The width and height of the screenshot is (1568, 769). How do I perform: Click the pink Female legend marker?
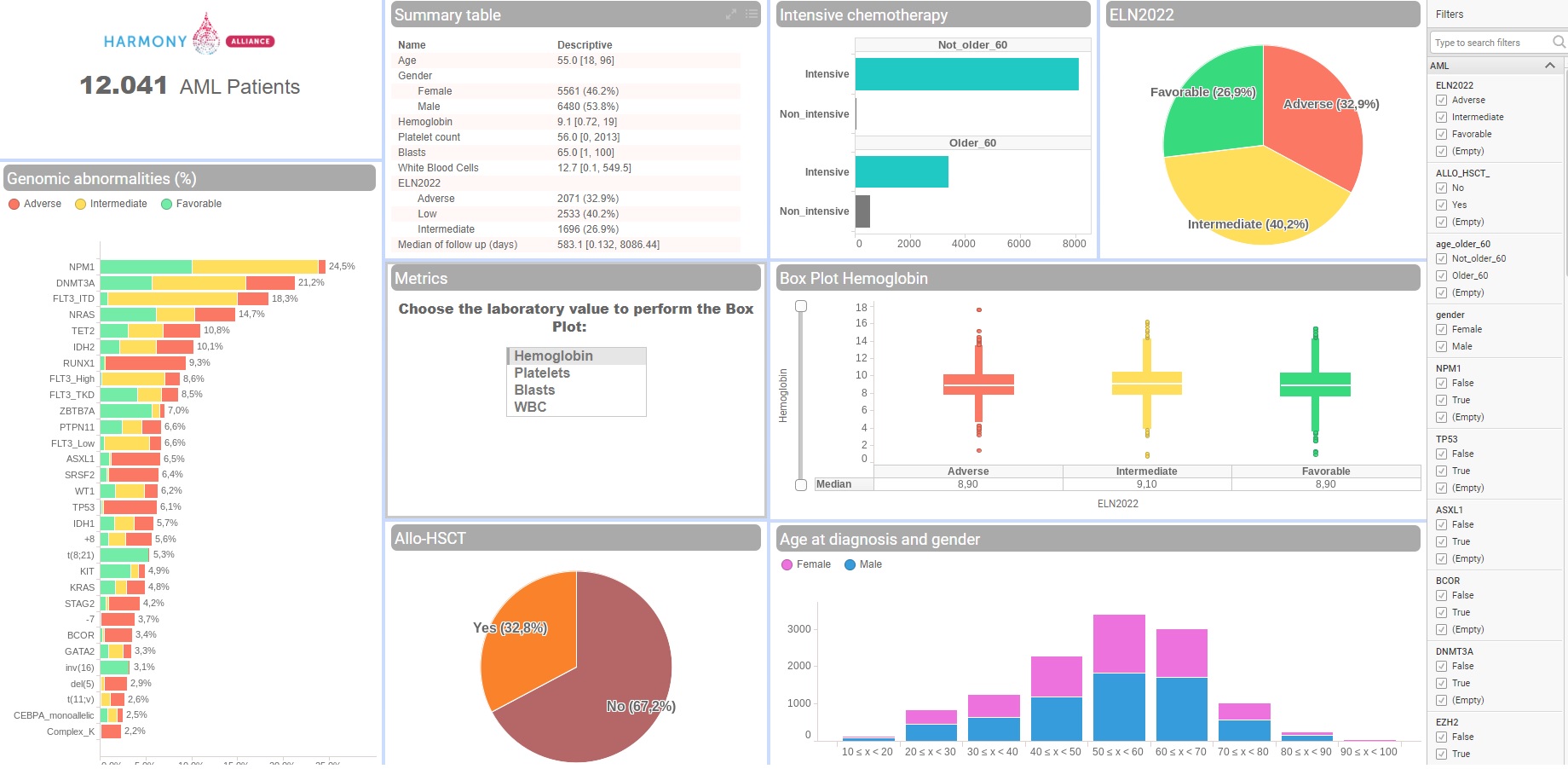(x=787, y=564)
